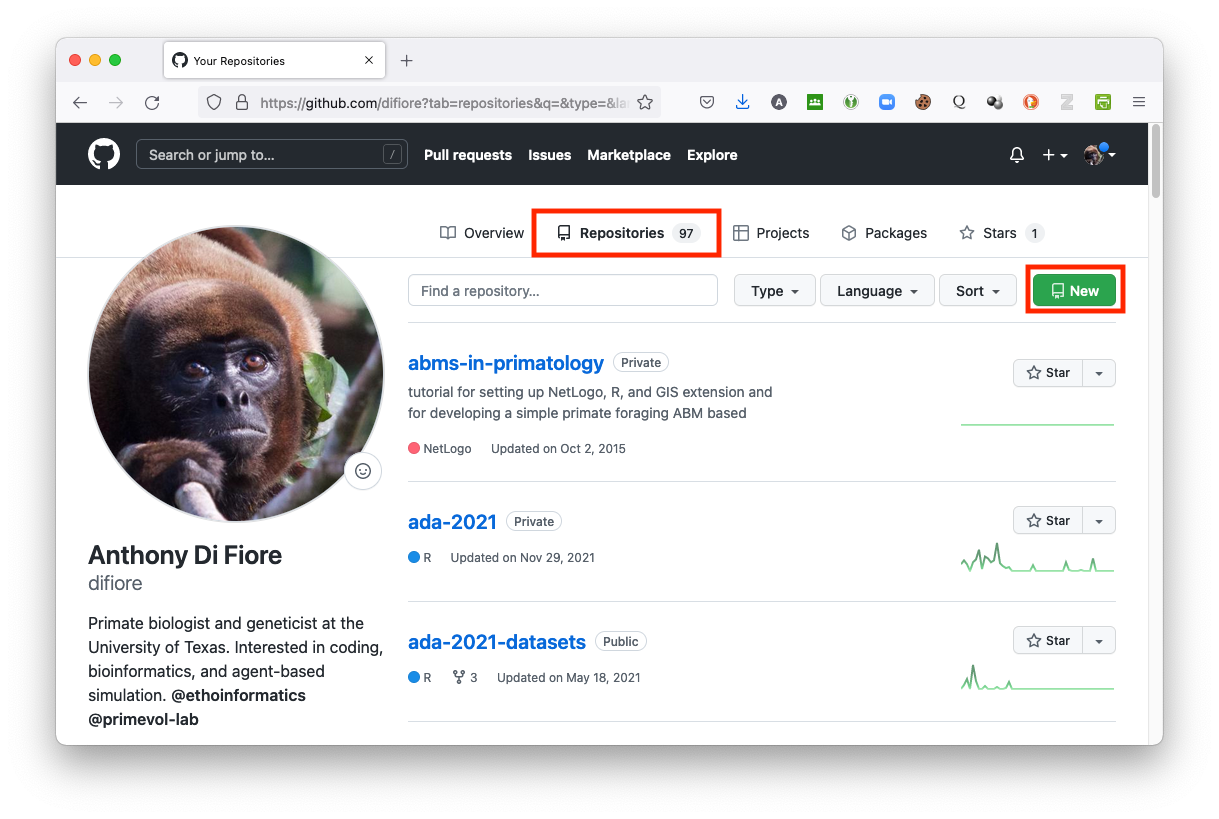This screenshot has width=1219, height=819.
Task: Open Firefox hamburger application menu
Action: tap(1138, 102)
